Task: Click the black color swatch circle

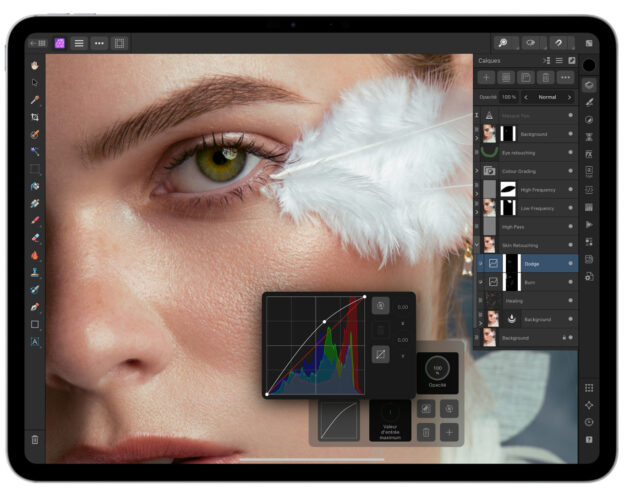Action: (x=589, y=65)
